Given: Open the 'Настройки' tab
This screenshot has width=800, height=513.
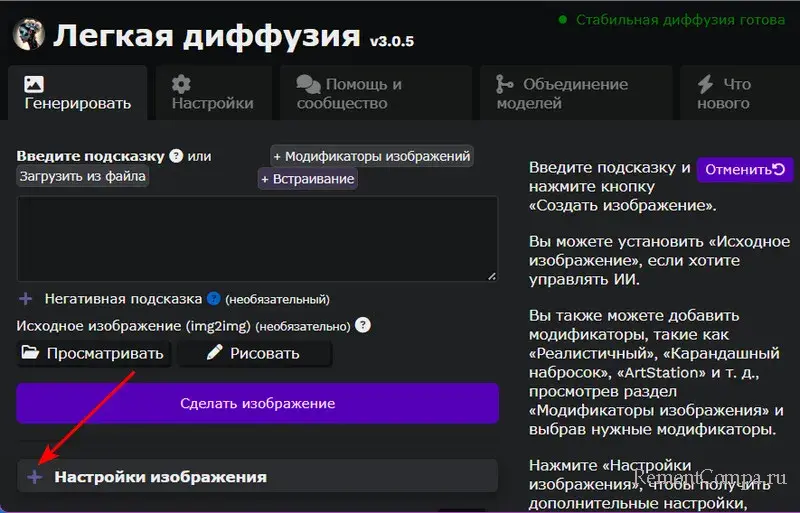Looking at the screenshot, I should 212,93.
